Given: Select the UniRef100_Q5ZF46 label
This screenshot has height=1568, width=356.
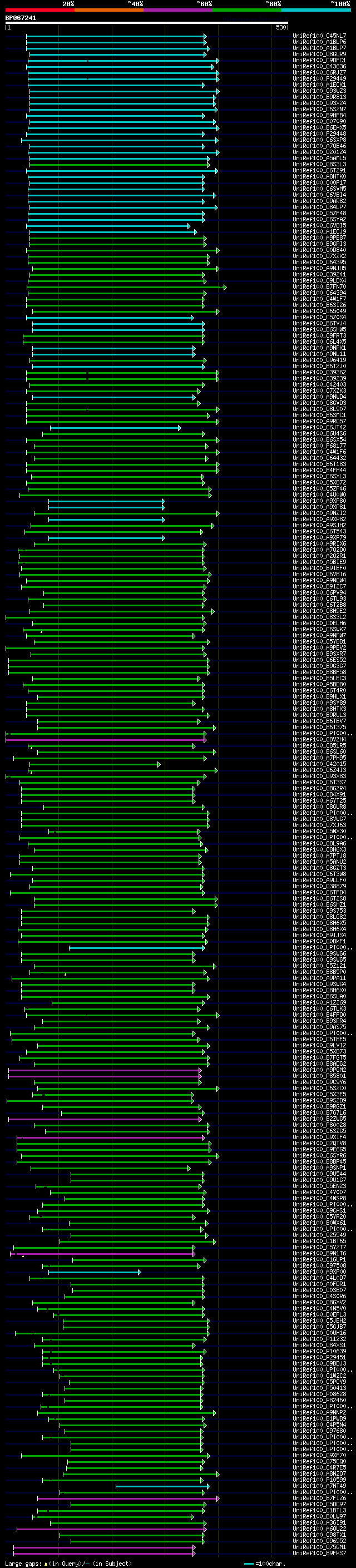Looking at the screenshot, I should (319, 489).
